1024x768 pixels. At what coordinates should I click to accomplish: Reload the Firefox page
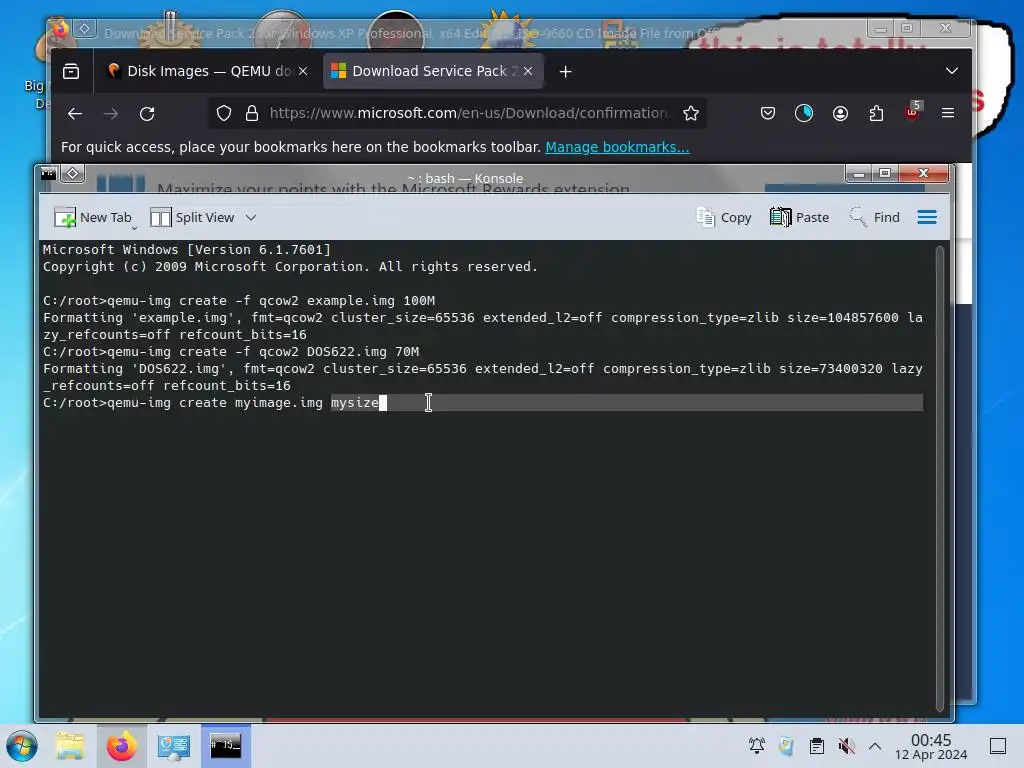click(147, 114)
